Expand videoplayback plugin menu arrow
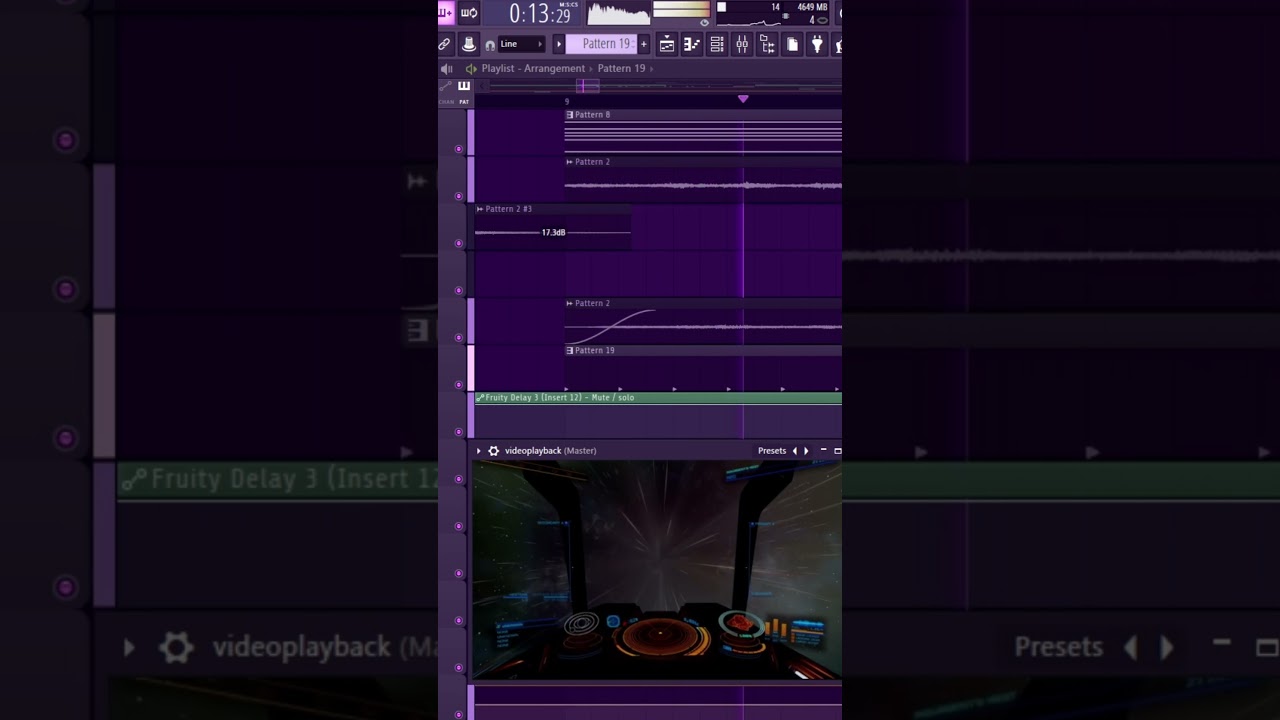 [479, 451]
